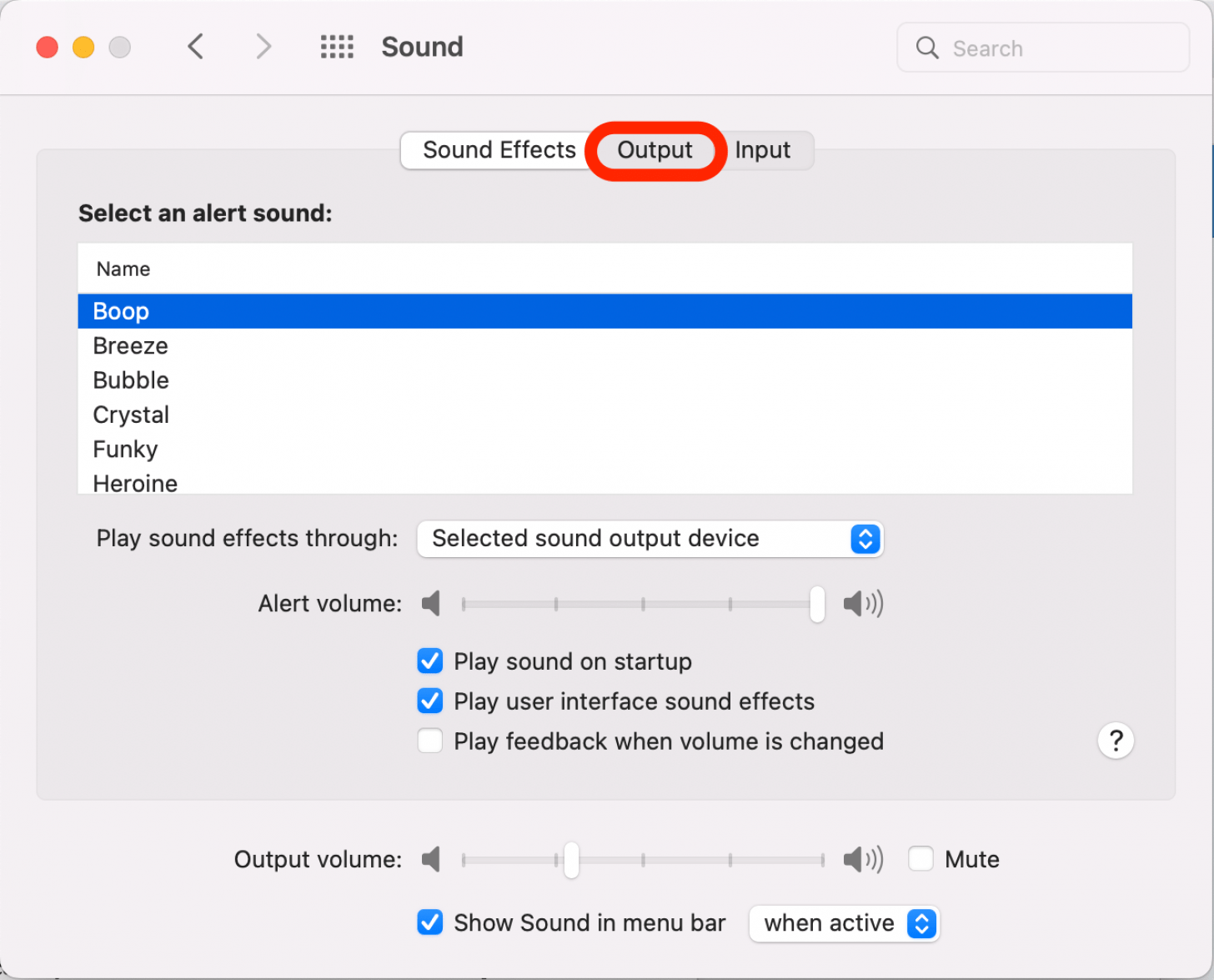
Task: Open the Play sound effects through dropdown
Action: [650, 539]
